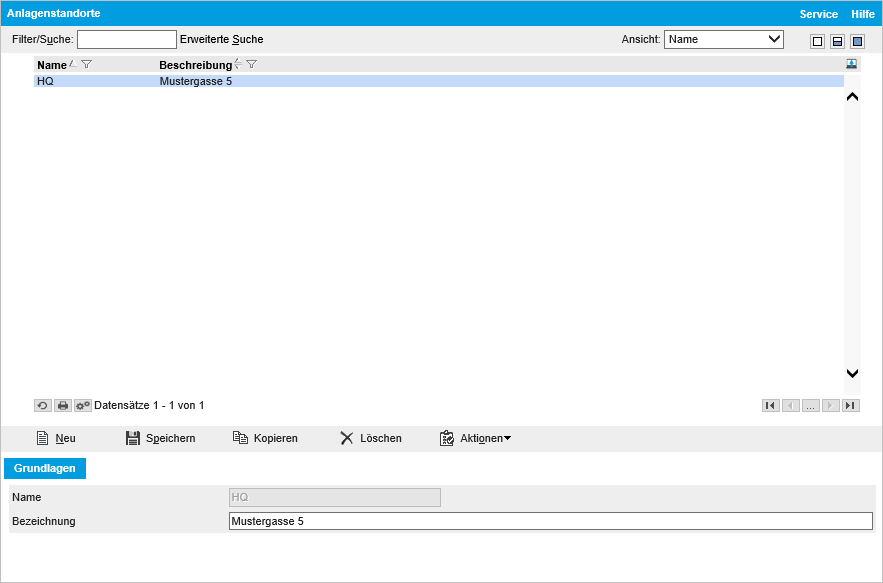Open the Ansicht dropdown
This screenshot has width=883, height=583.
pos(724,39)
